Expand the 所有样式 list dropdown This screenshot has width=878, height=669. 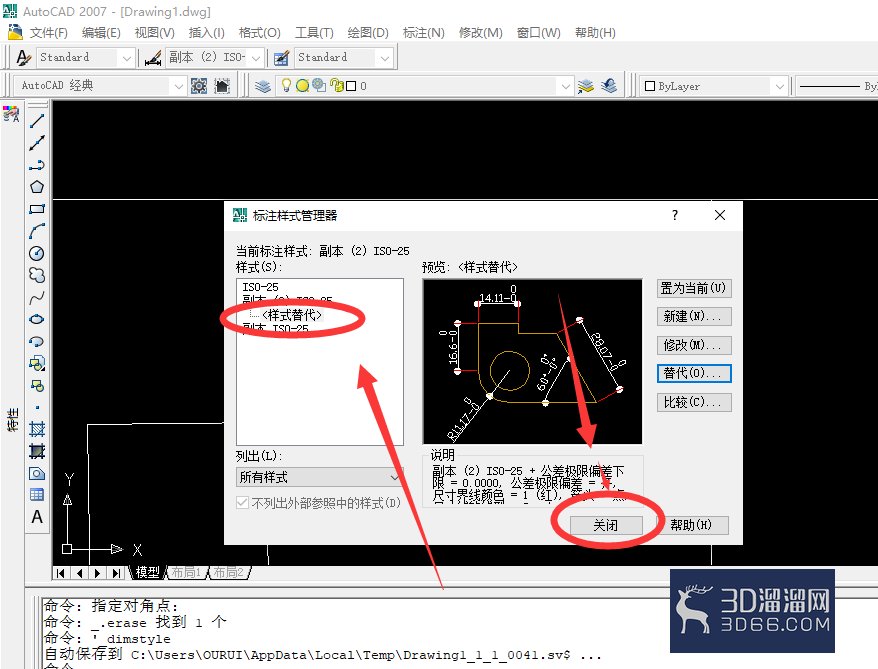319,477
